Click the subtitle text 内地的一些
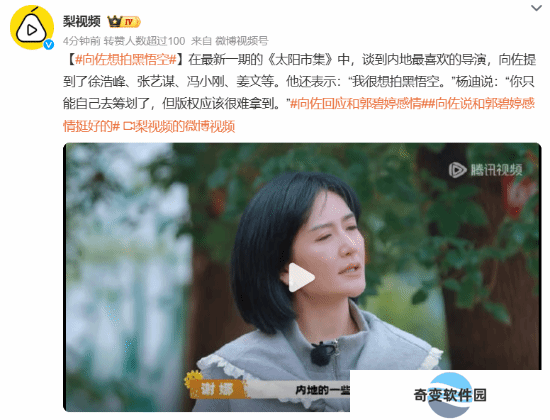 click(323, 390)
